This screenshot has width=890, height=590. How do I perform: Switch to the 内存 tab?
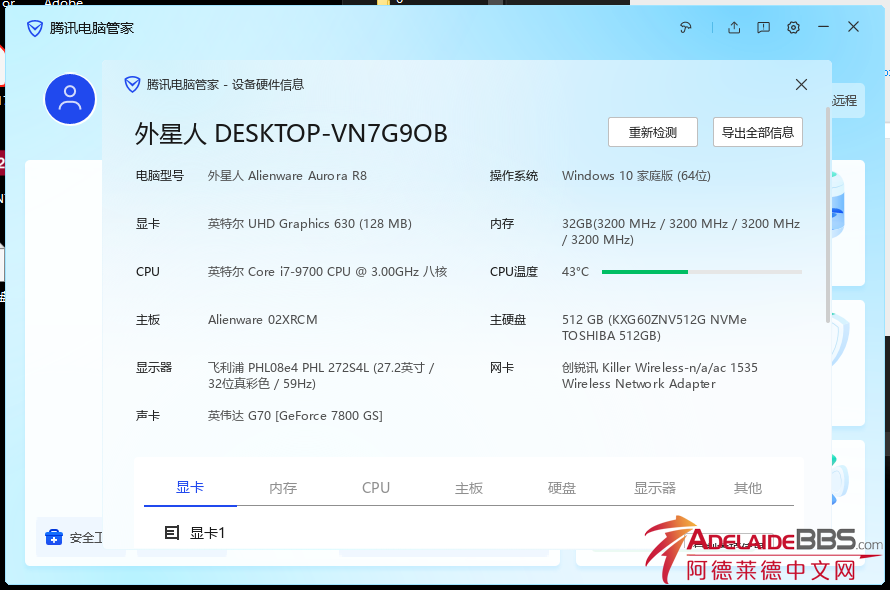(283, 488)
